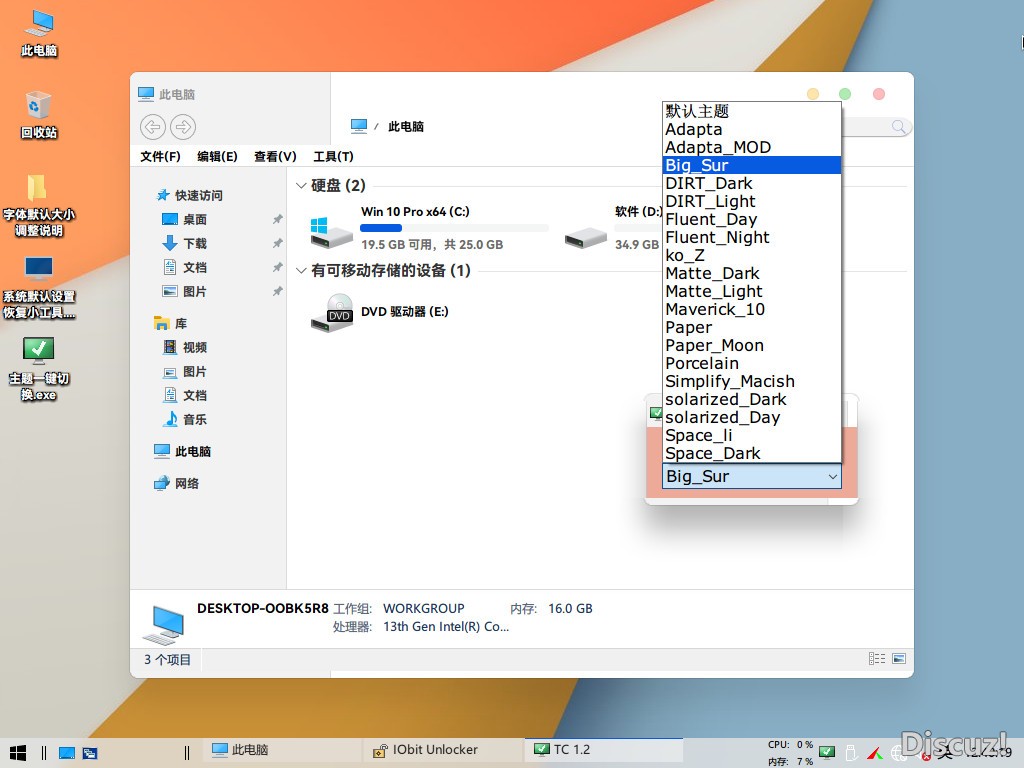Open 编辑(E) menu
Image resolution: width=1024 pixels, height=768 pixels.
217,156
